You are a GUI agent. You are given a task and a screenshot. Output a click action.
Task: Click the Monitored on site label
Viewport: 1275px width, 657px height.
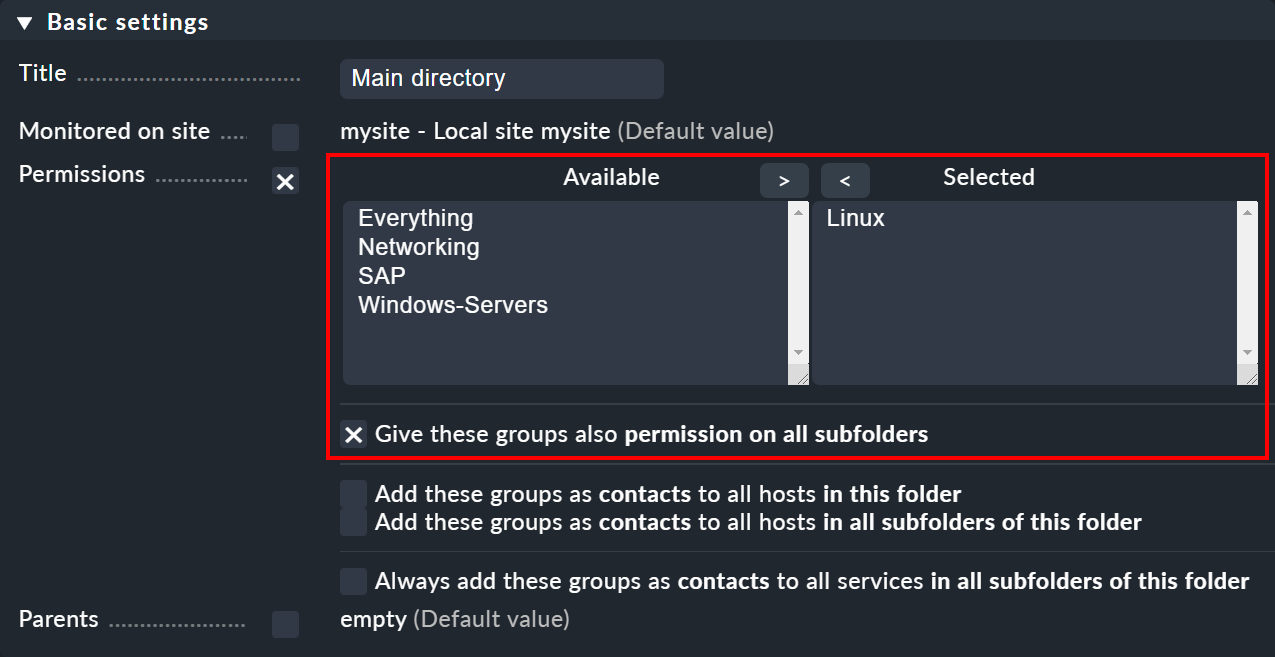[x=115, y=131]
